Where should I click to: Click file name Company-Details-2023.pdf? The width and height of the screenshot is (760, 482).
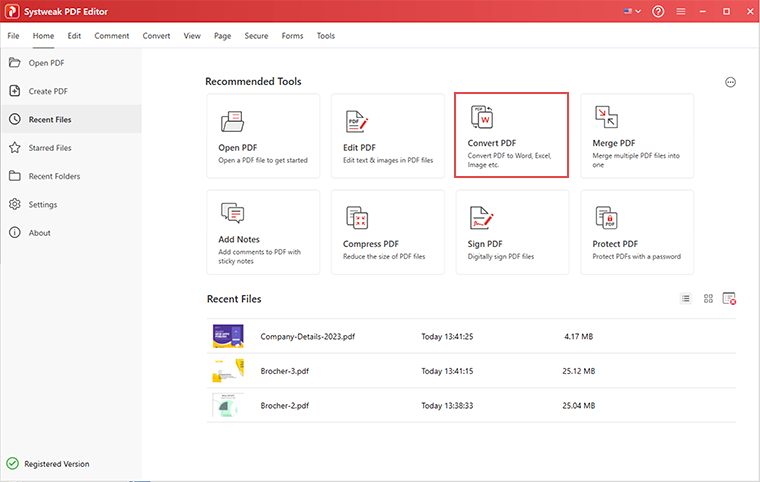308,337
